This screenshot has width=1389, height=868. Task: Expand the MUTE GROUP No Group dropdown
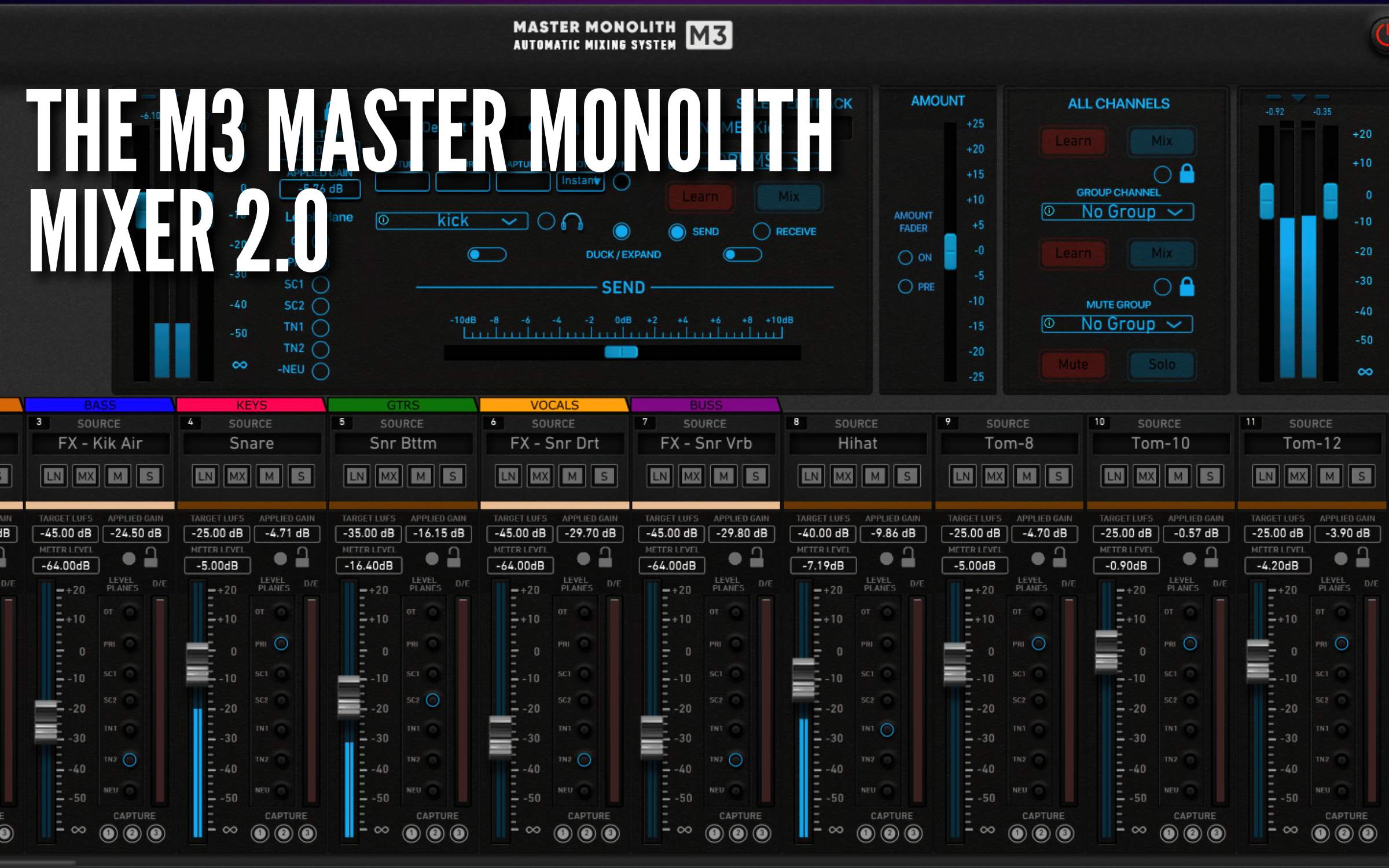coord(1117,324)
